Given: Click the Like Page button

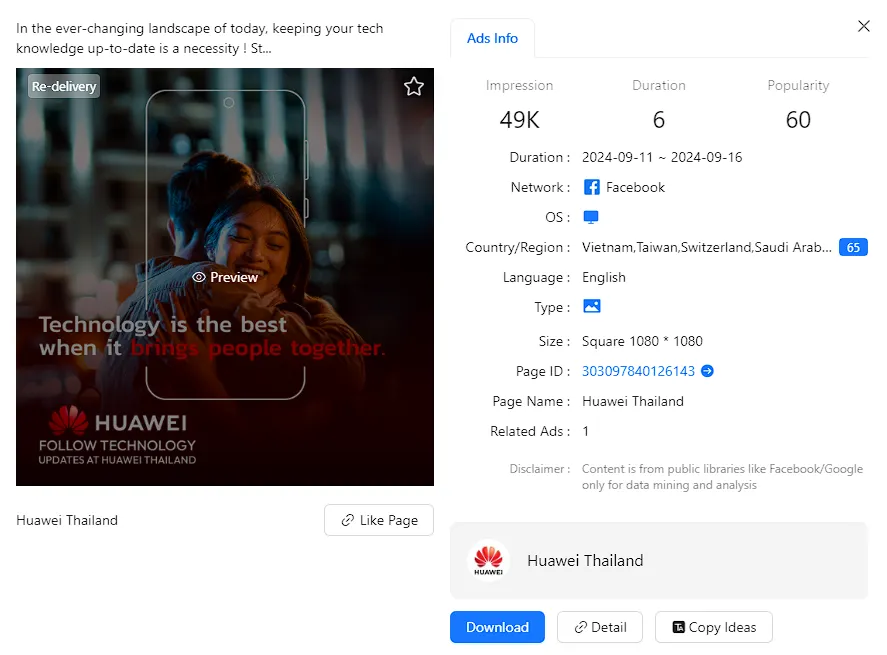Looking at the screenshot, I should click(x=379, y=520).
